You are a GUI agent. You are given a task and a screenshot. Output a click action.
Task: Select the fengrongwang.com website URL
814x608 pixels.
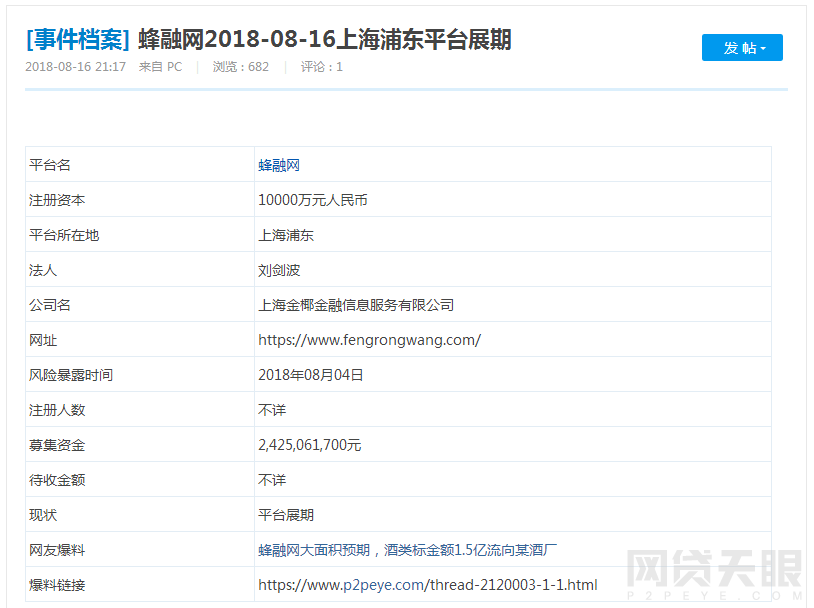coord(370,340)
